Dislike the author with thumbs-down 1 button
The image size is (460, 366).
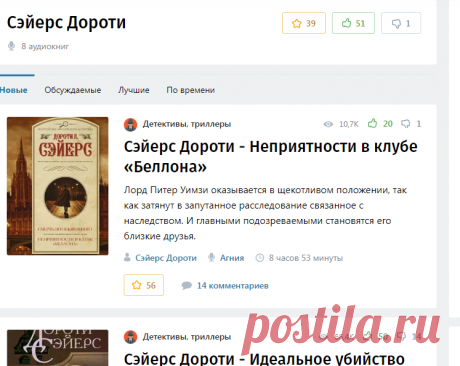pos(401,23)
